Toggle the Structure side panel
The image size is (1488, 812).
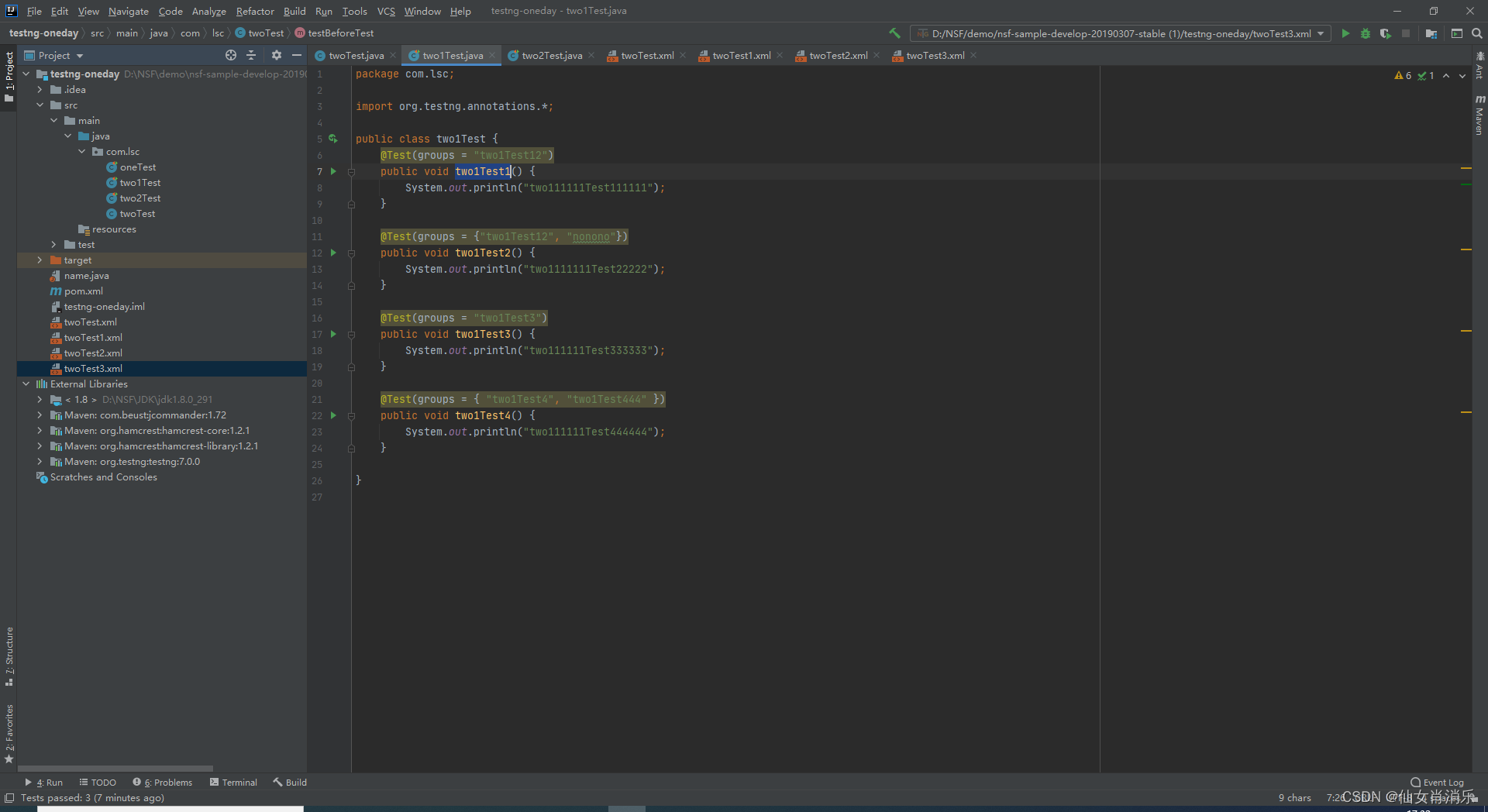9,655
